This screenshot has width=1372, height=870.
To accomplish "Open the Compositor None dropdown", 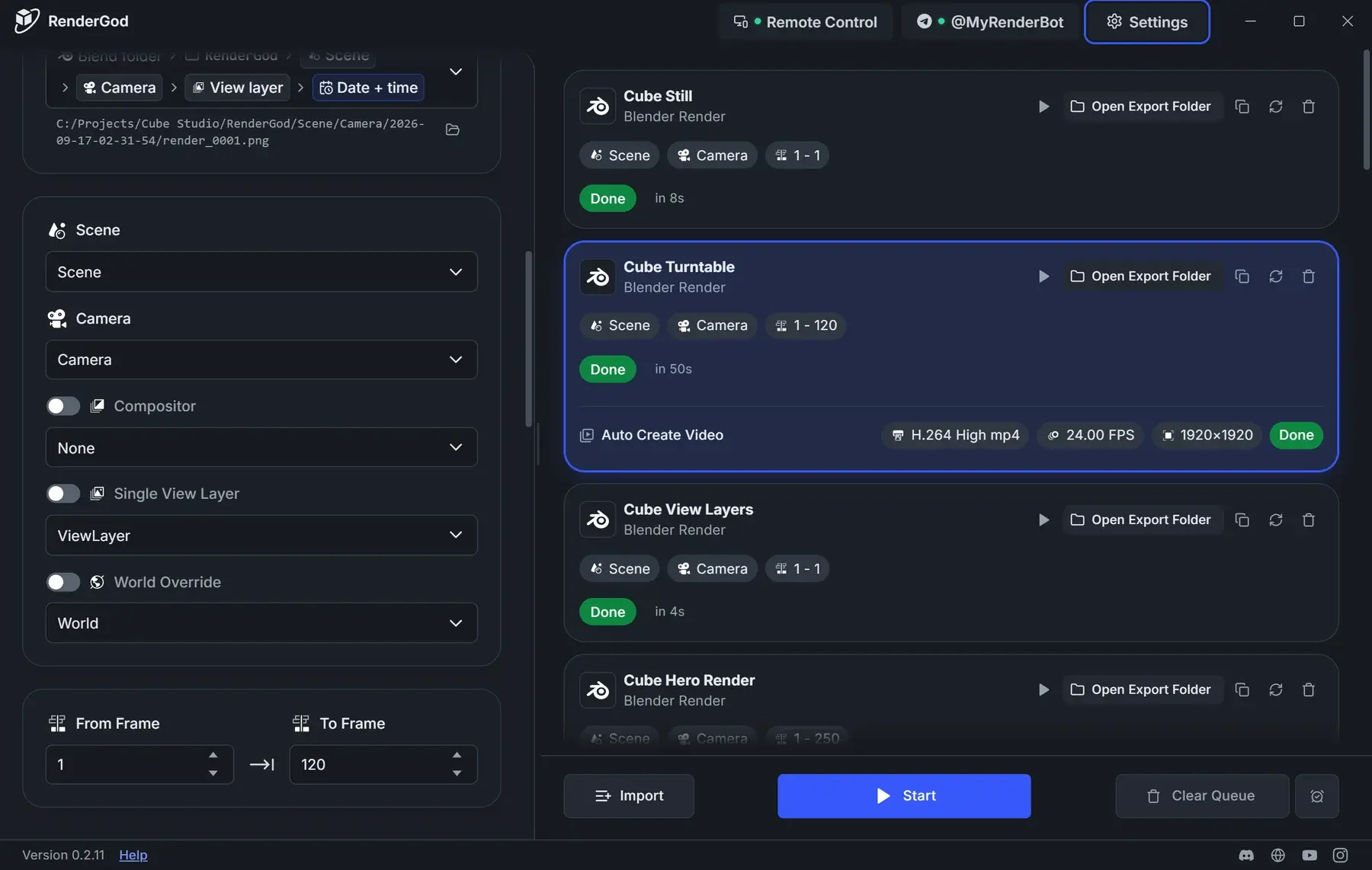I will tap(261, 448).
